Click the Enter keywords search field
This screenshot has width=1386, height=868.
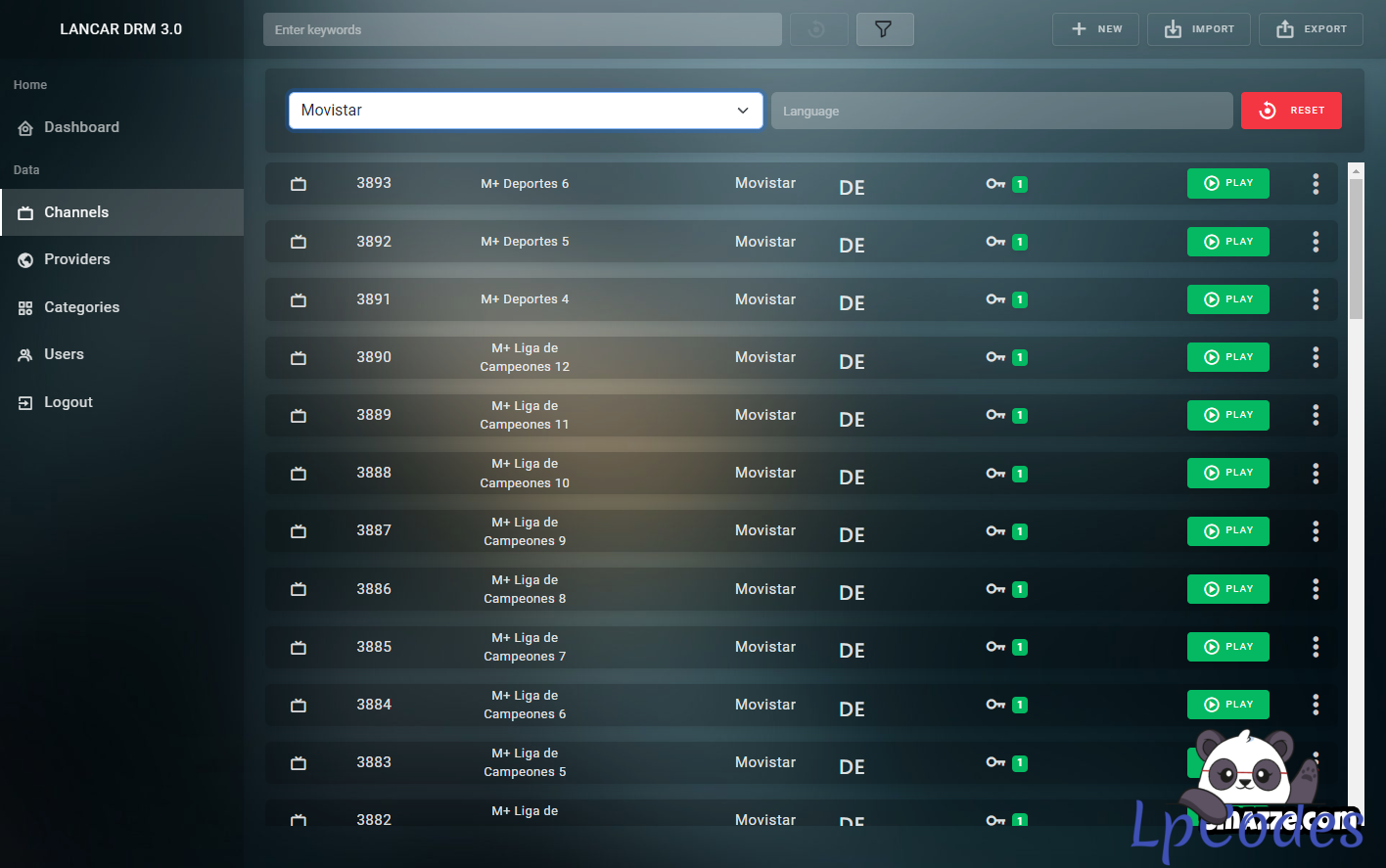522,29
